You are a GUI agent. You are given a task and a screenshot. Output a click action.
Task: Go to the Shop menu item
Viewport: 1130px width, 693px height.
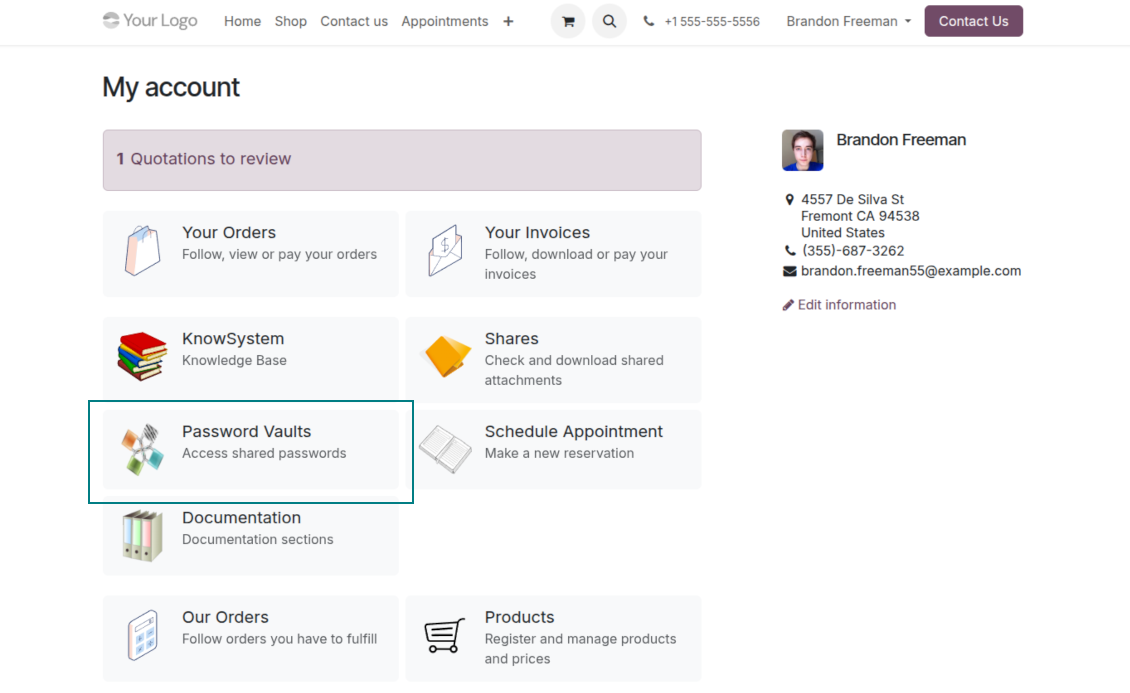click(x=291, y=21)
